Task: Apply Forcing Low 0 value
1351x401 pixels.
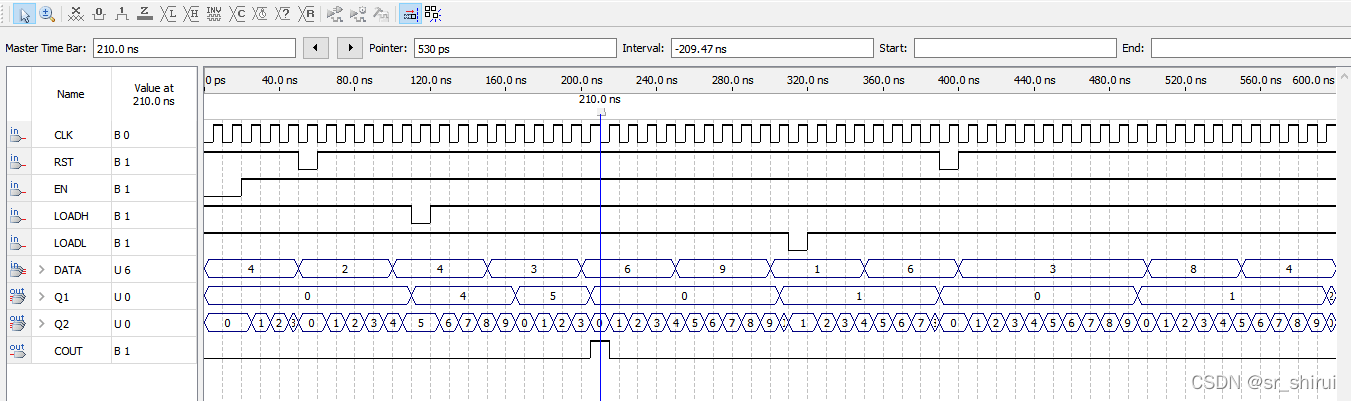Action: tap(98, 14)
